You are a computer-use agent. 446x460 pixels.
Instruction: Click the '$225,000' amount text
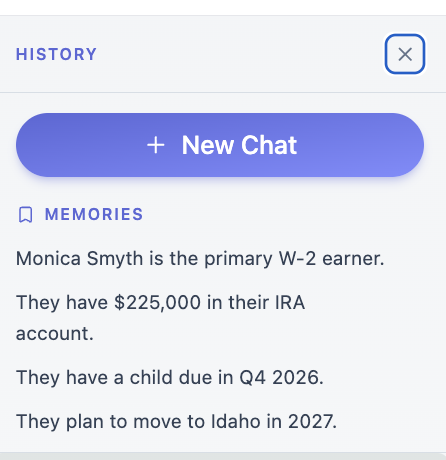coord(157,303)
